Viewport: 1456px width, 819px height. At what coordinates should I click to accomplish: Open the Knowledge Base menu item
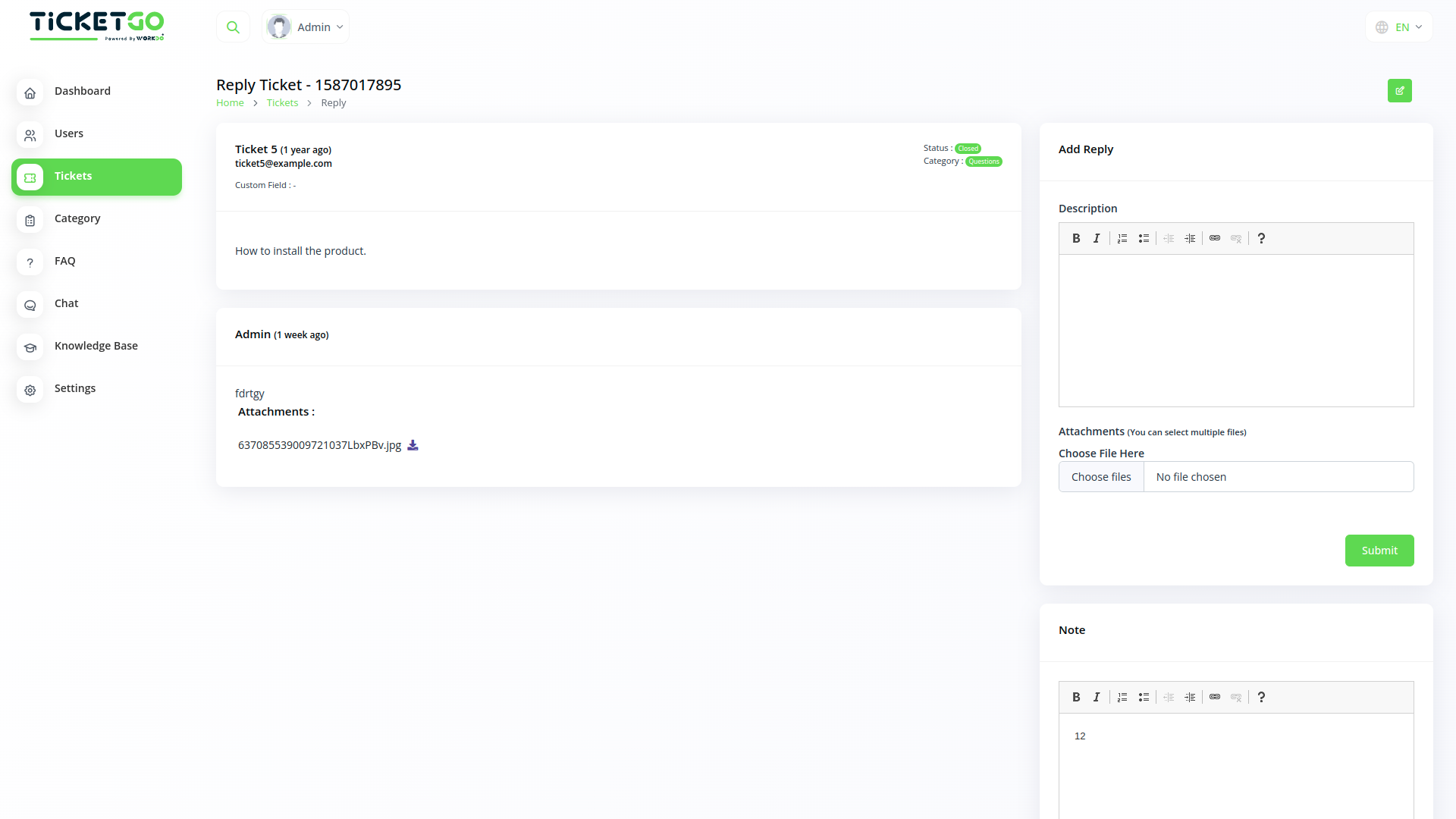pos(96,346)
